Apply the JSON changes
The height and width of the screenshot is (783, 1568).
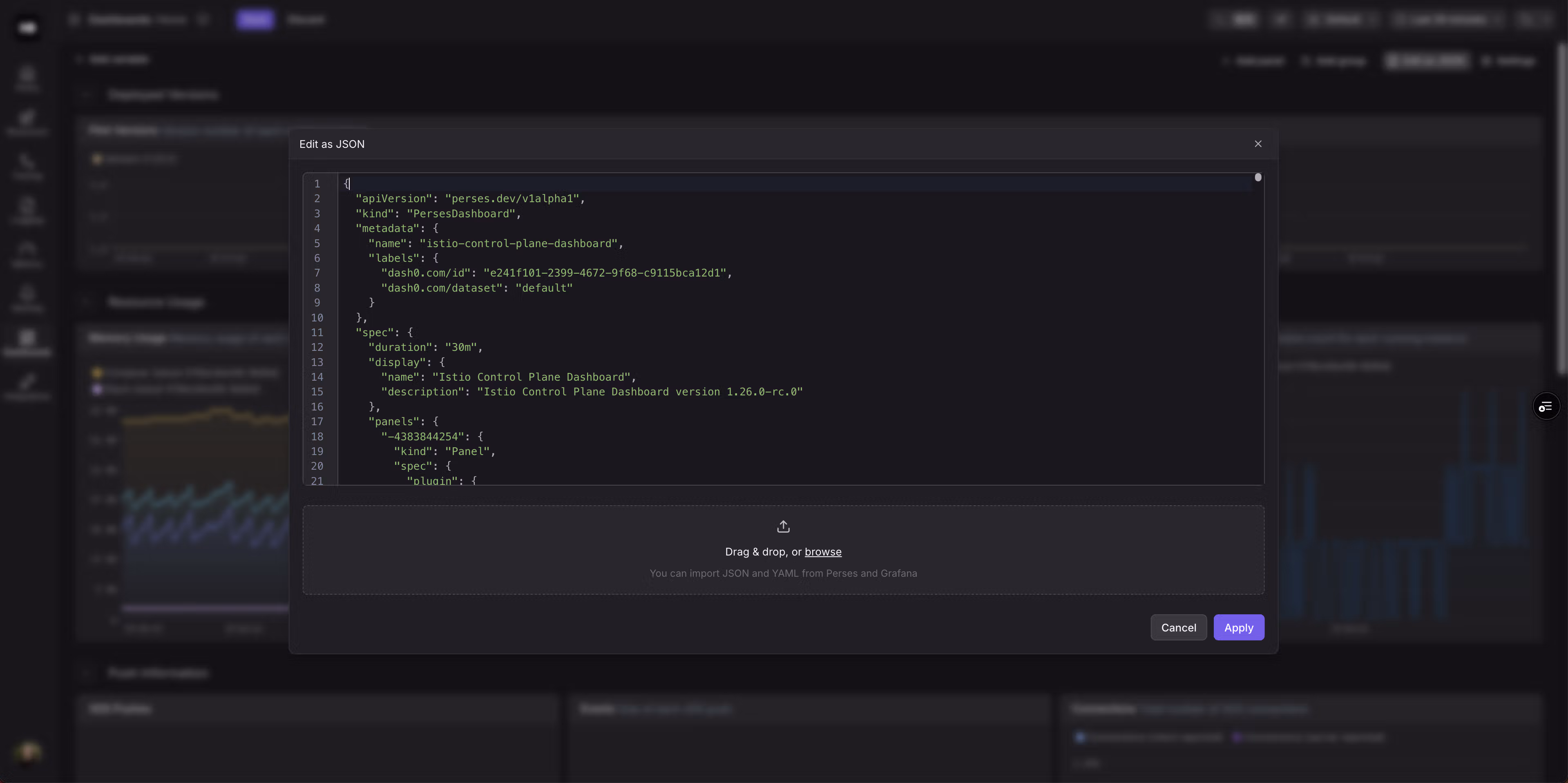pyautogui.click(x=1239, y=627)
